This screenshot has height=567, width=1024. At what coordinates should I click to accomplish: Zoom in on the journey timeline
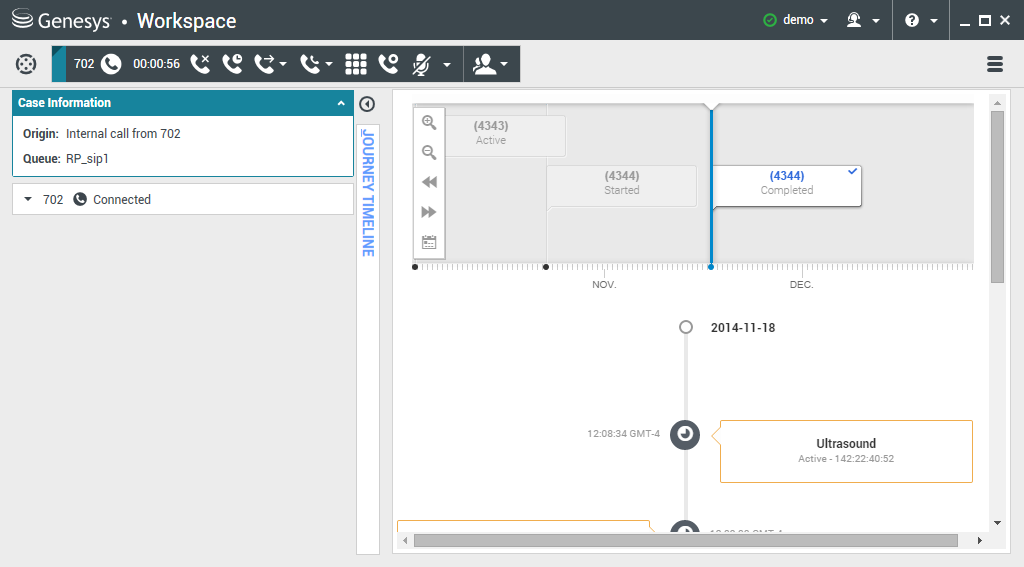429,123
